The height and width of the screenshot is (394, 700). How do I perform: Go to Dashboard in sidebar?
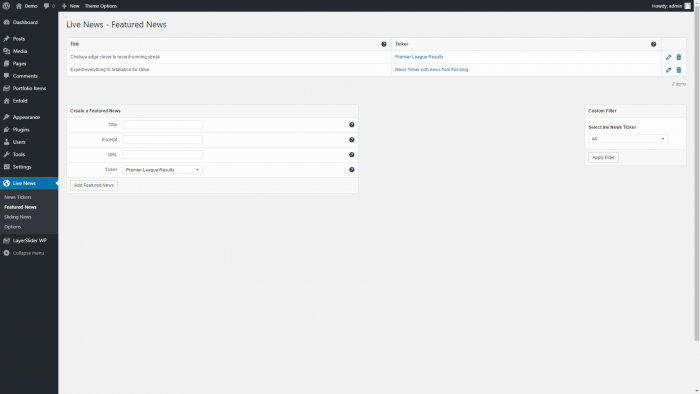click(25, 22)
